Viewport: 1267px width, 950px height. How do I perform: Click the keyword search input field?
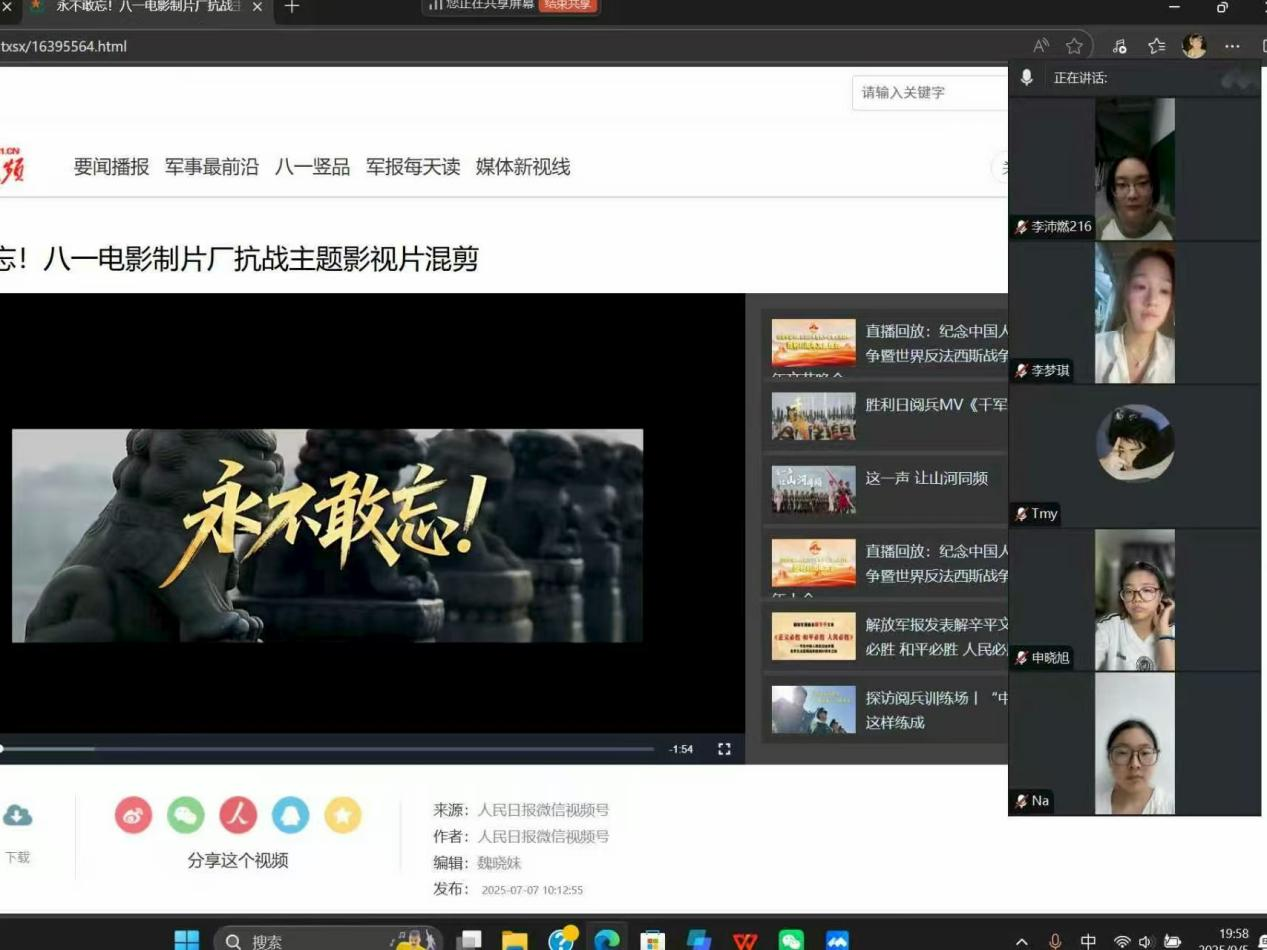click(930, 92)
